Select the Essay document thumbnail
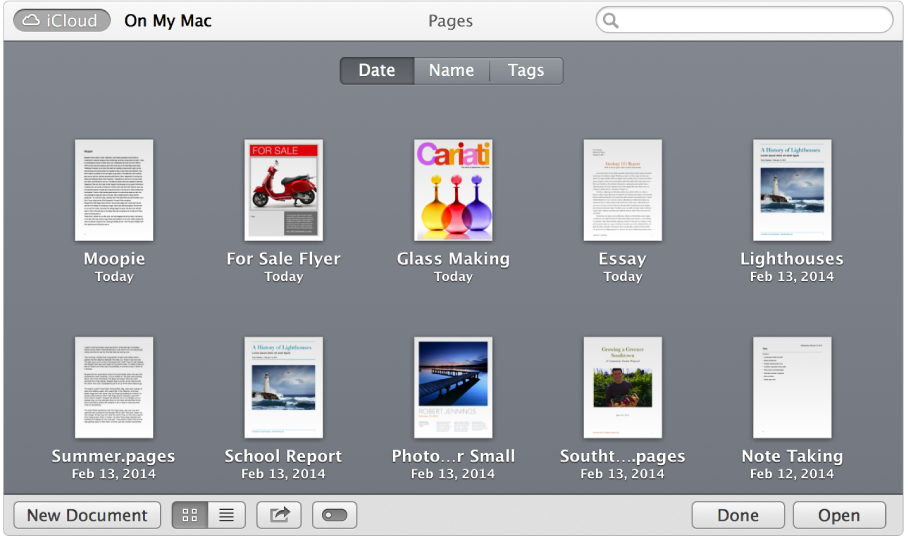The image size is (908, 540). 623,190
